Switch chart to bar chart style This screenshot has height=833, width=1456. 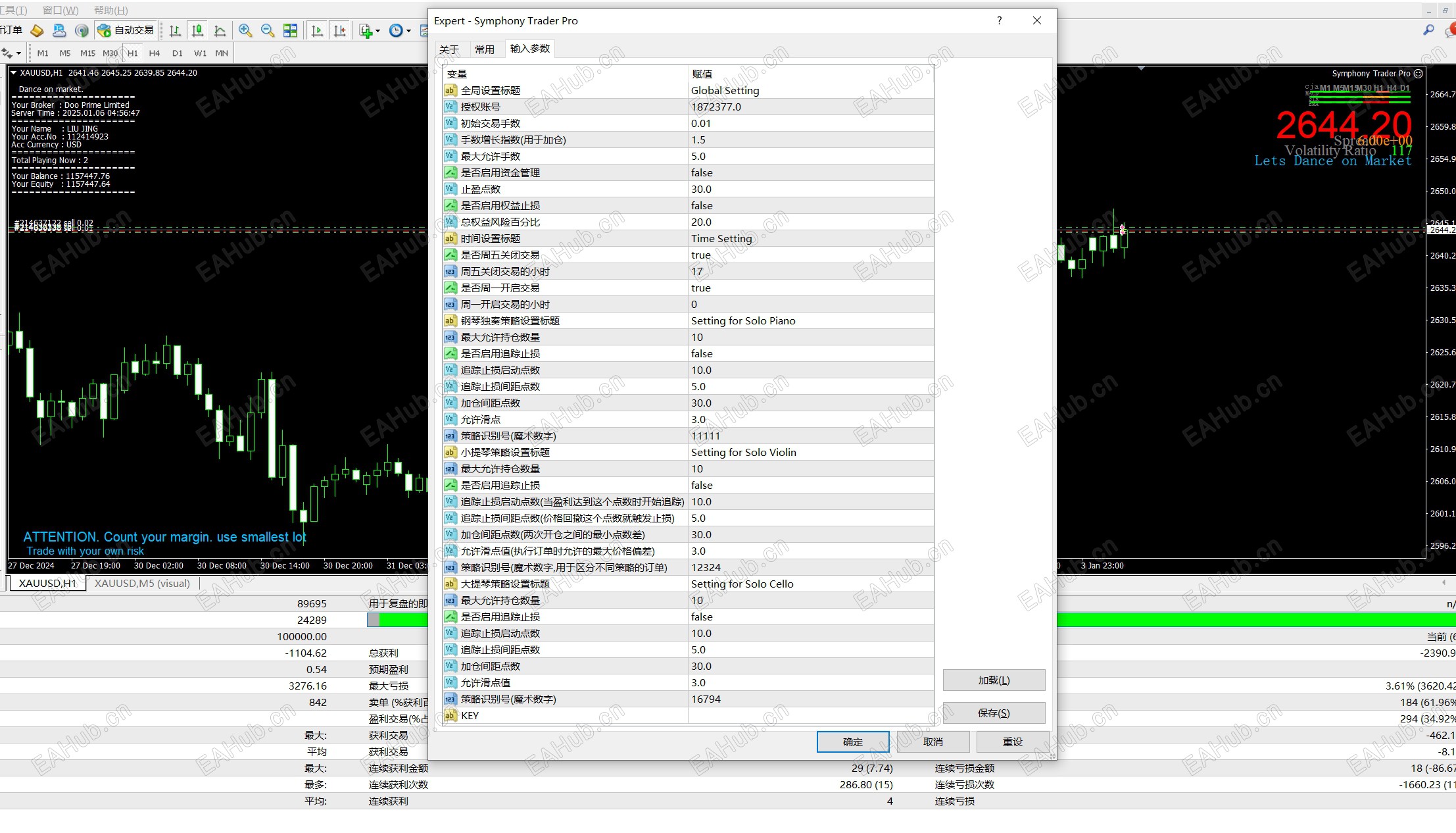175,30
